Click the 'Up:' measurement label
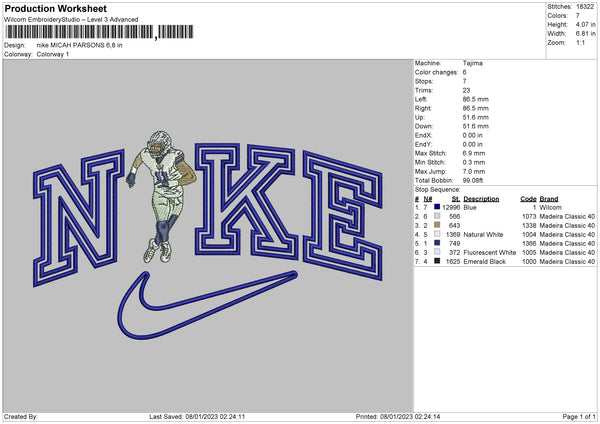Image resolution: width=600 pixels, height=424 pixels. coord(419,117)
